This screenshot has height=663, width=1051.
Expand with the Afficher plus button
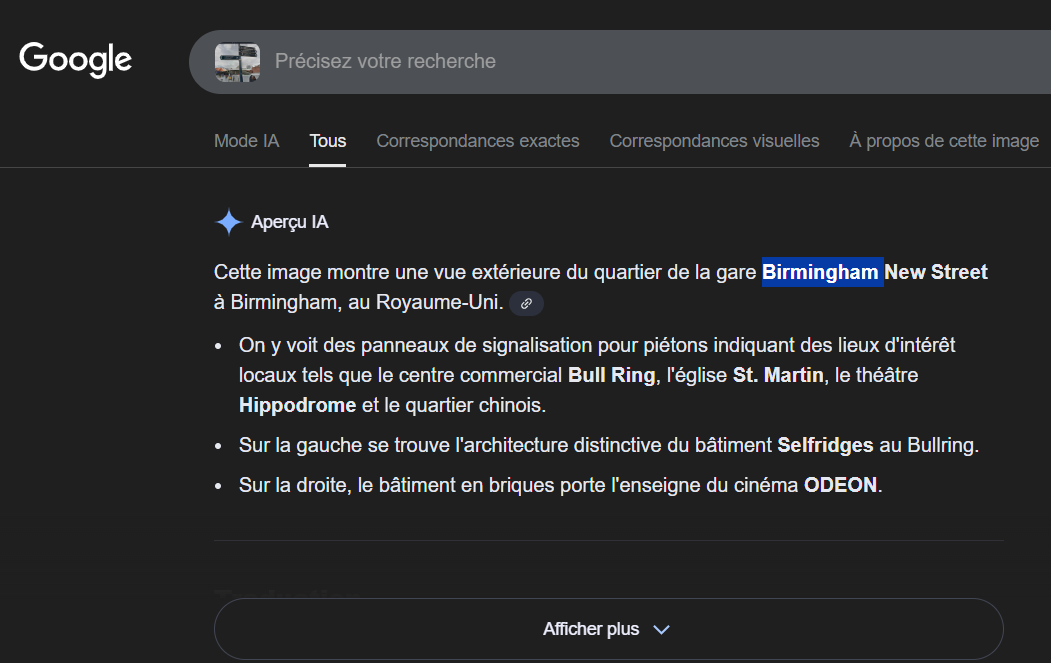coord(608,629)
